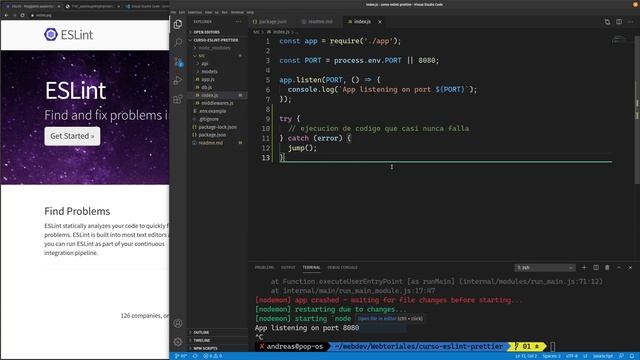Open .gitignore in the file explorer
The width and height of the screenshot is (640, 360).
(218, 119)
